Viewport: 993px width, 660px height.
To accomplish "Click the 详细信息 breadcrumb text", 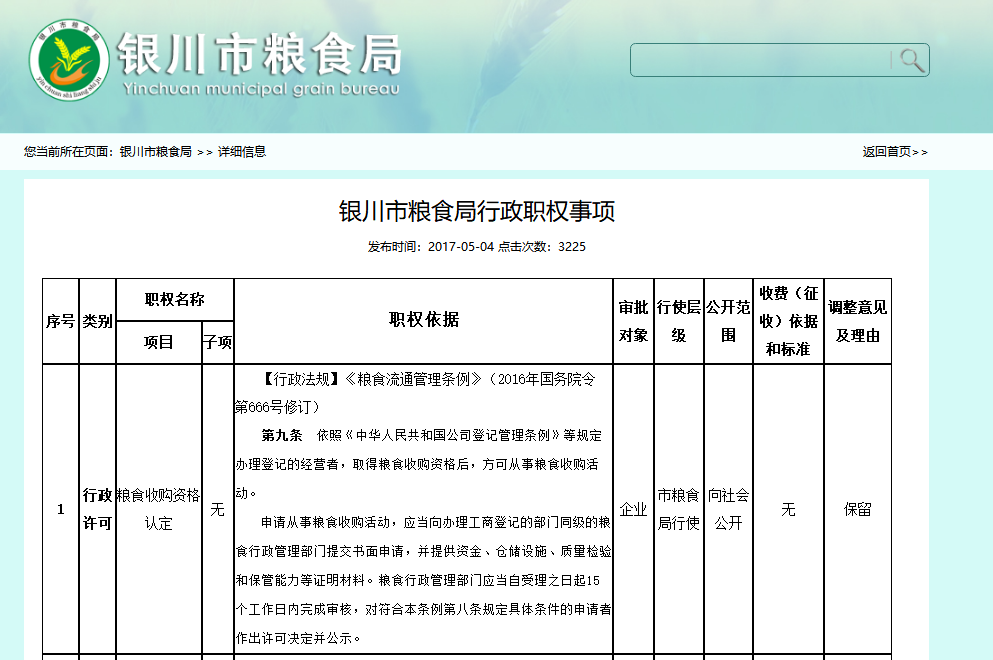I will click(x=242, y=152).
